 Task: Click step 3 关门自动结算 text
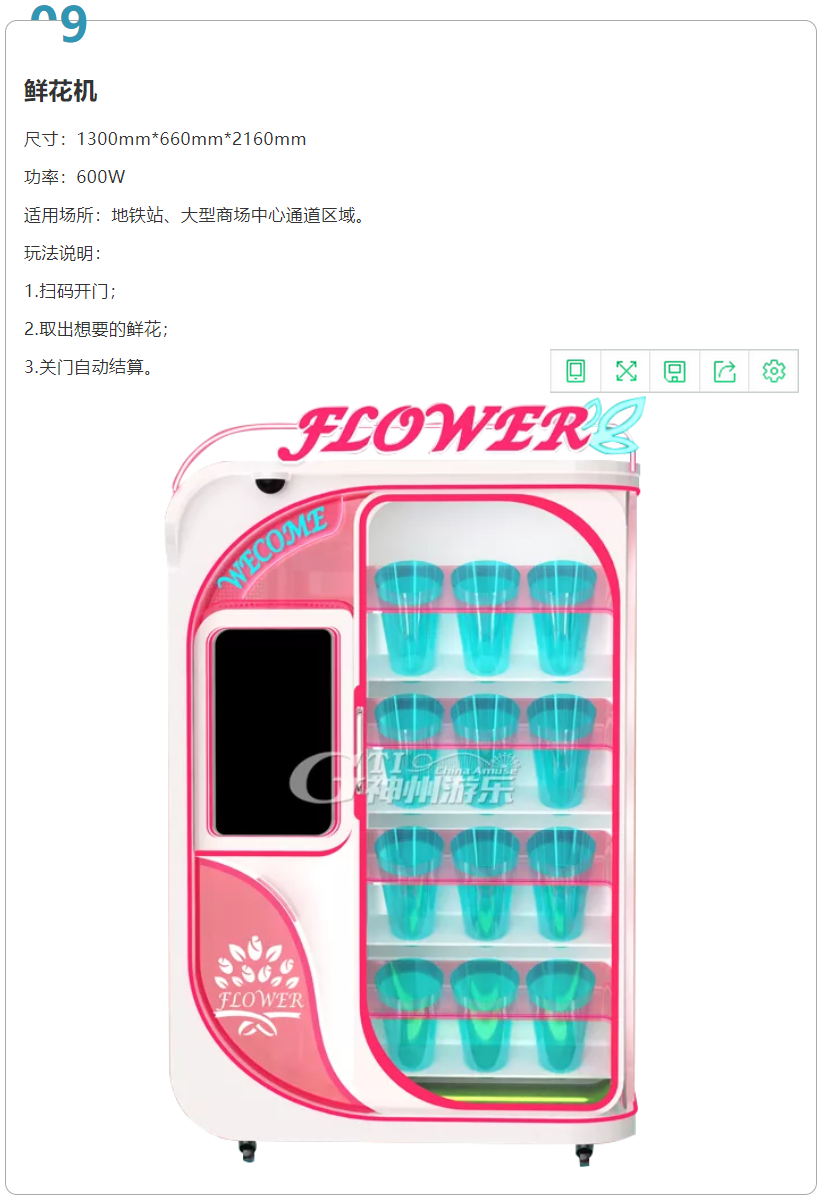[89, 367]
